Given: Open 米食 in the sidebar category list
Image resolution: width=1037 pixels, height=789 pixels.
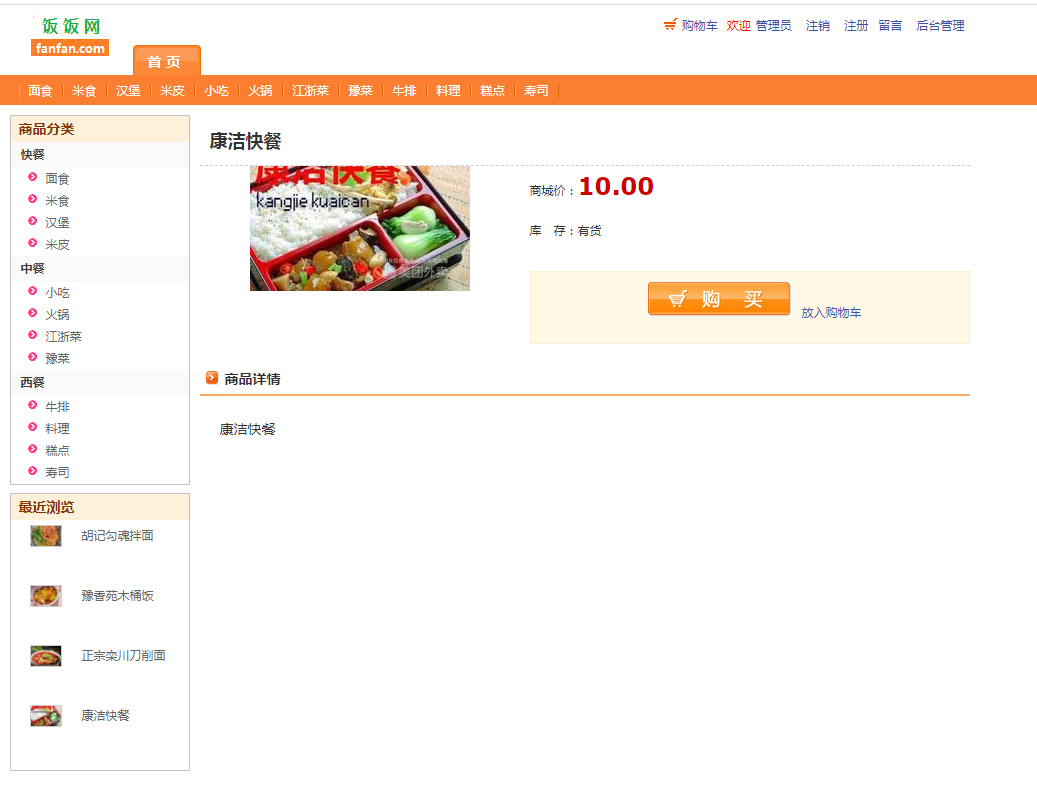Looking at the screenshot, I should 57,200.
